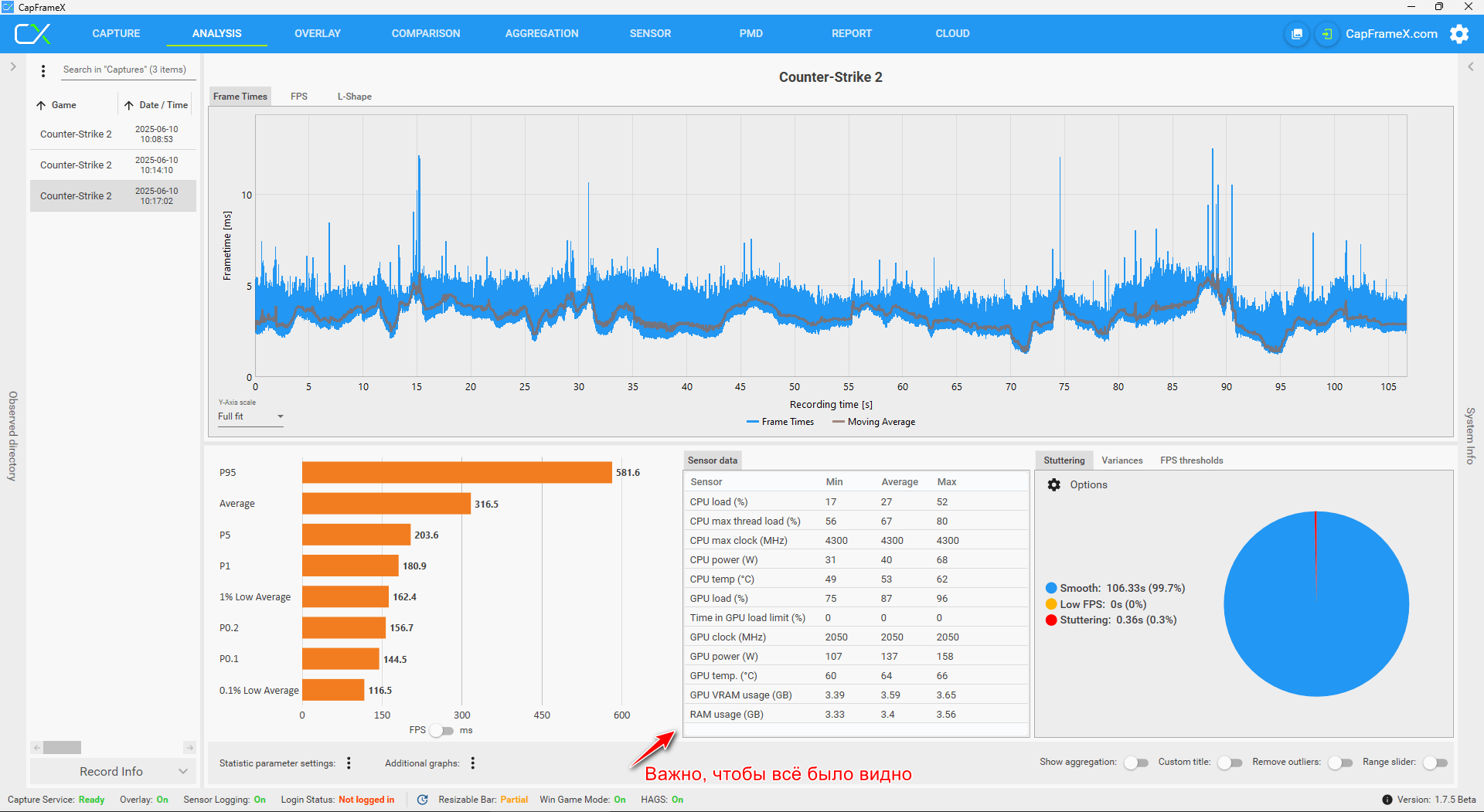Show the FPS graph tab

coord(299,97)
